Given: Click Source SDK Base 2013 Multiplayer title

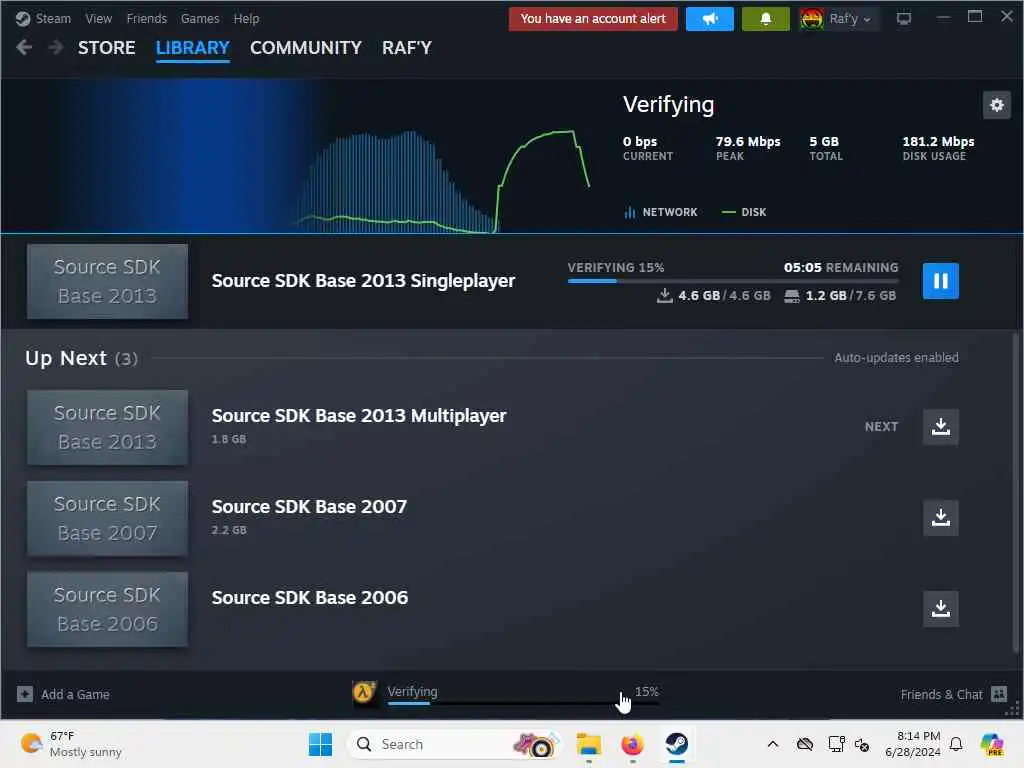Looking at the screenshot, I should point(359,415).
